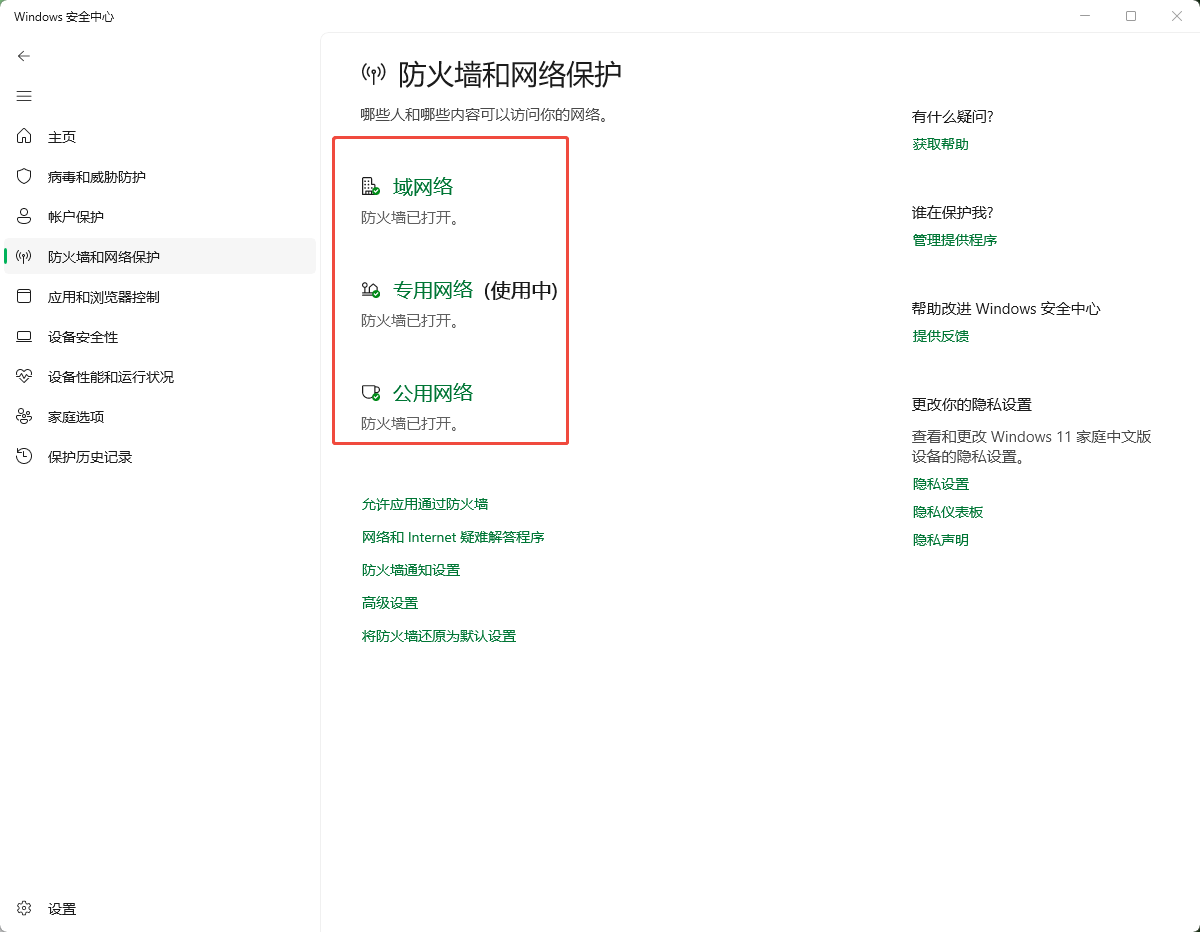This screenshot has width=1200, height=932.
Task: Click the 防火墙和网络保护 page heading
Action: (510, 74)
